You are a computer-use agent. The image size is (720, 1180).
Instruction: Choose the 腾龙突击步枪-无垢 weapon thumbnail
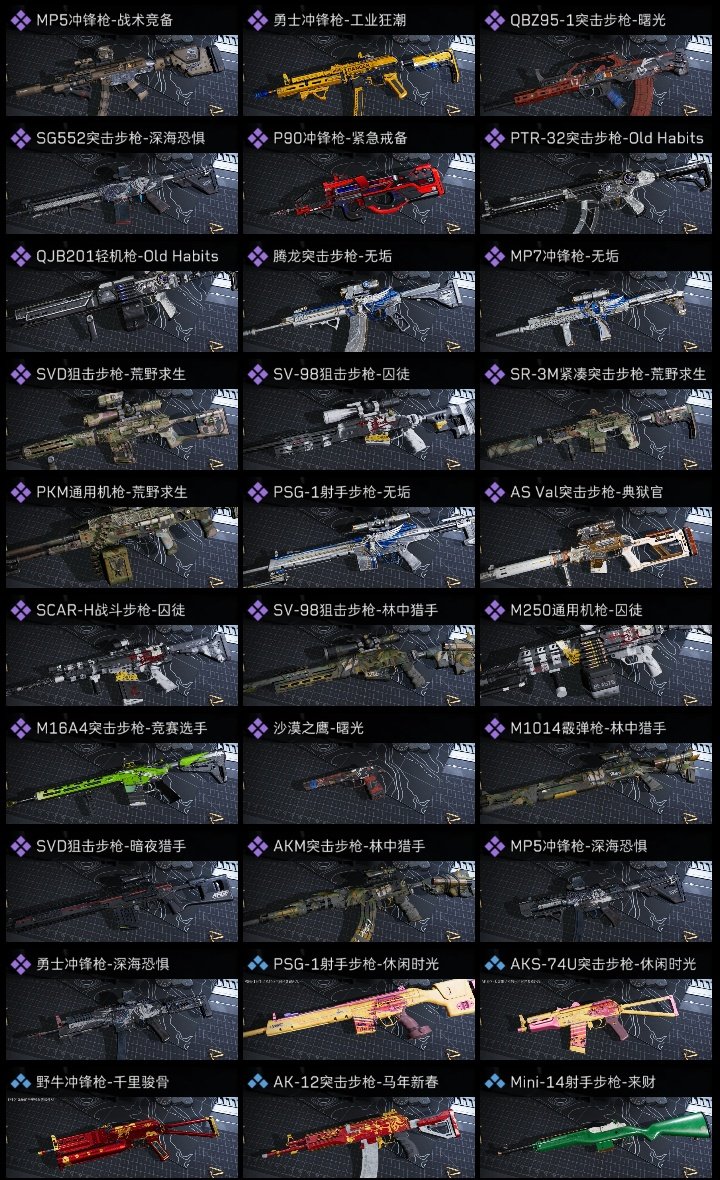coord(359,312)
